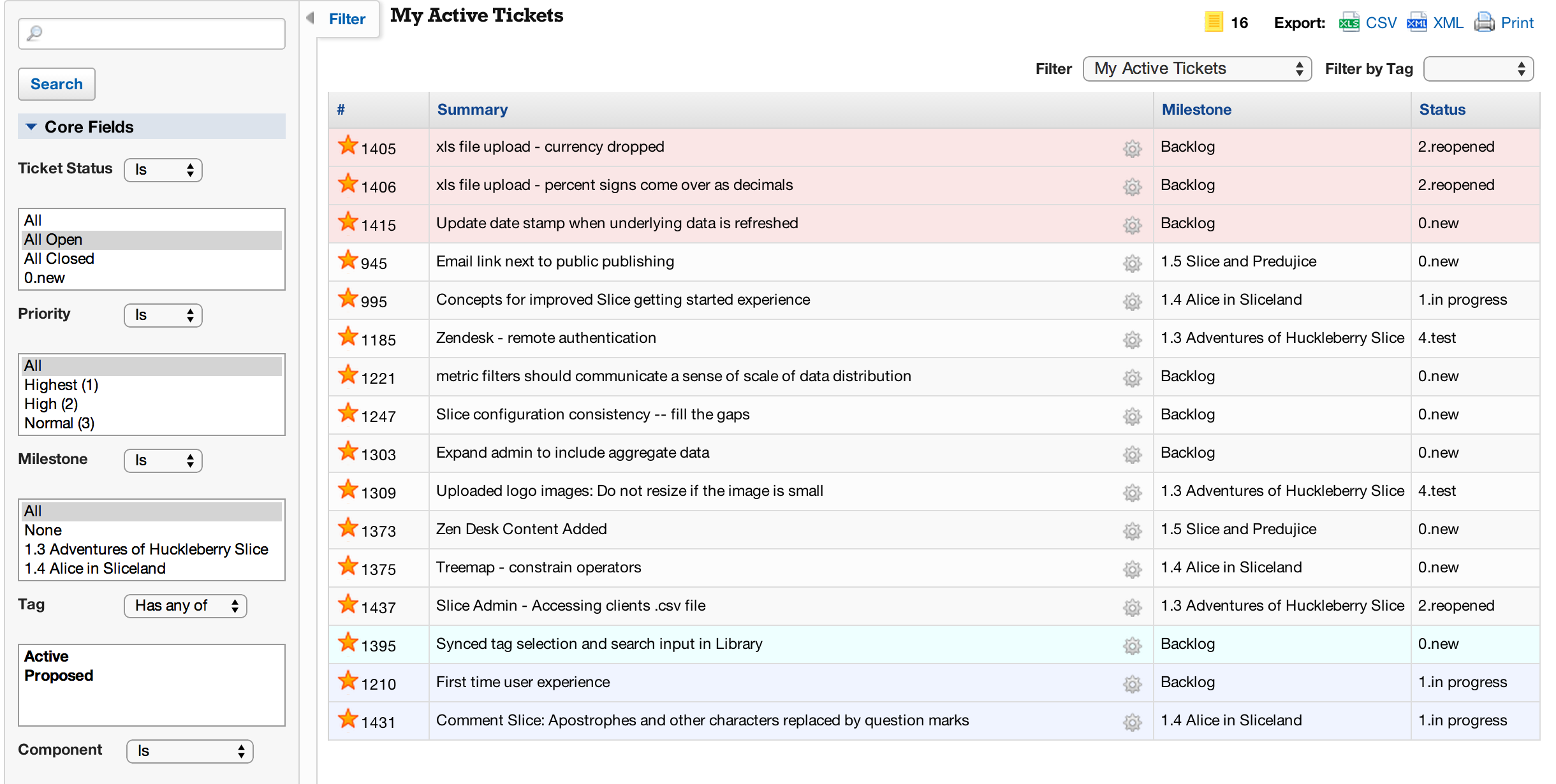The image size is (1556, 784).
Task: Collapse the Core Fields section
Action: (x=31, y=127)
